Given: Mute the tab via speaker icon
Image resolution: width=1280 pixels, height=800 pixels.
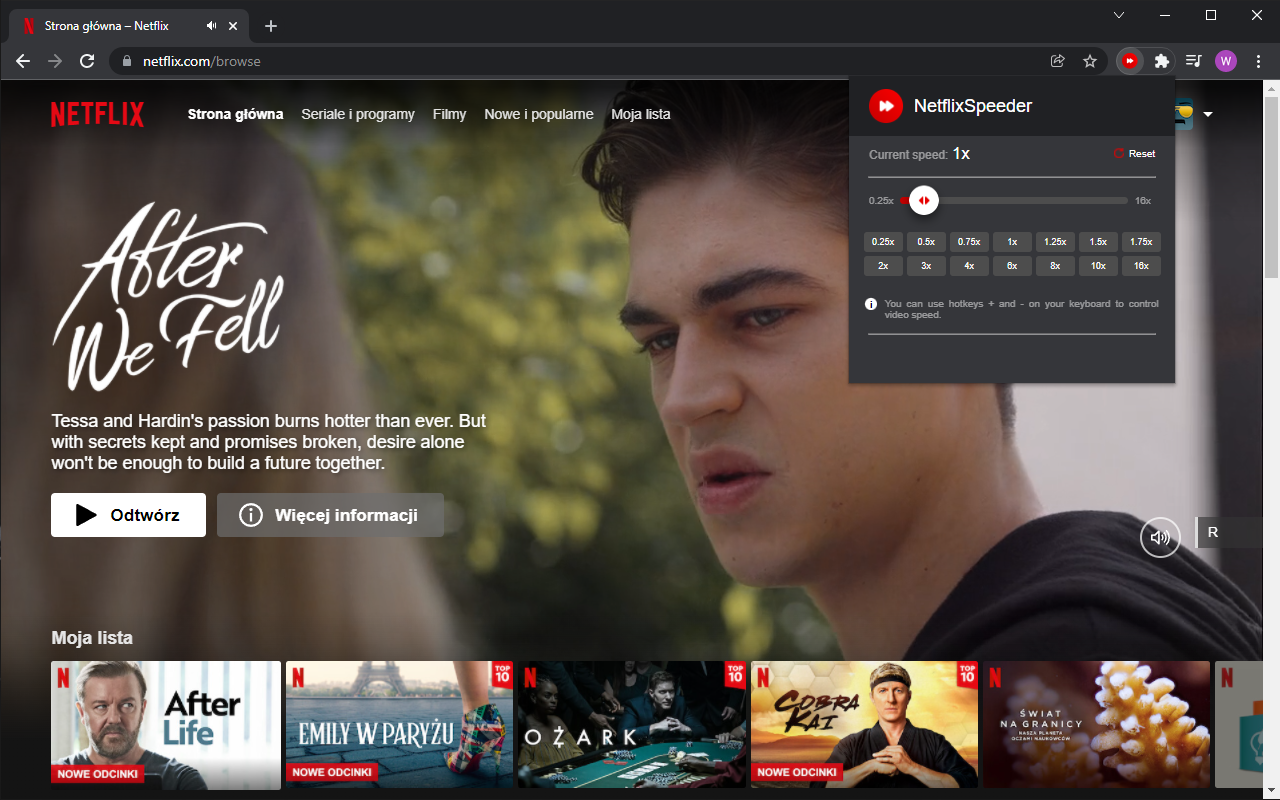Looking at the screenshot, I should (x=212, y=26).
